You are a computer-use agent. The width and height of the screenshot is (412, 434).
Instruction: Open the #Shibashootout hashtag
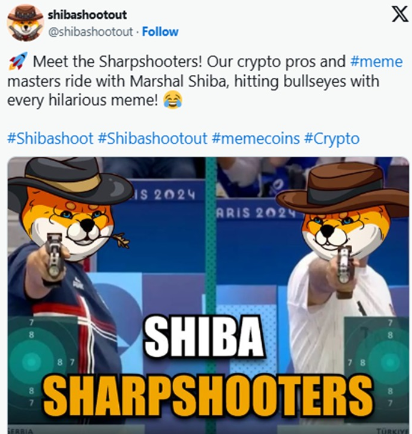click(x=153, y=138)
